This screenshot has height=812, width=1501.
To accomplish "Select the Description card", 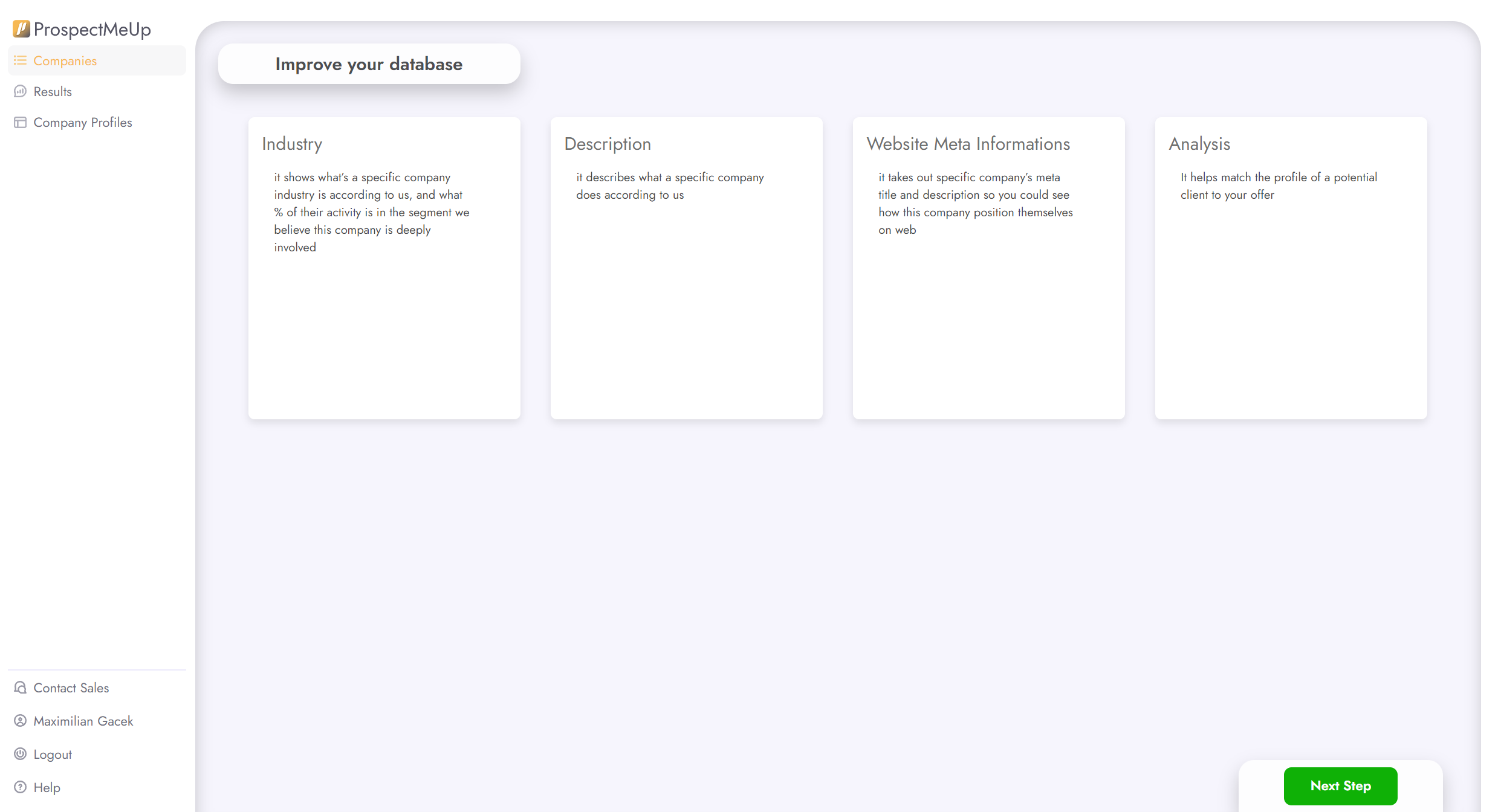I will [x=686, y=268].
